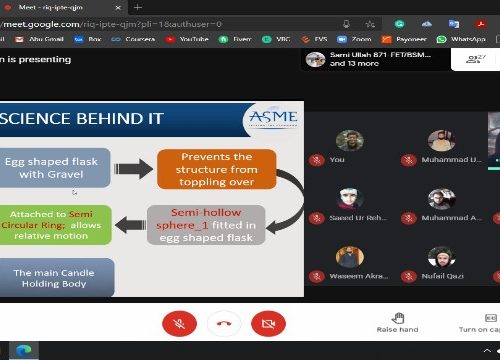Open the WhatsApp bookmark

[x=461, y=39]
